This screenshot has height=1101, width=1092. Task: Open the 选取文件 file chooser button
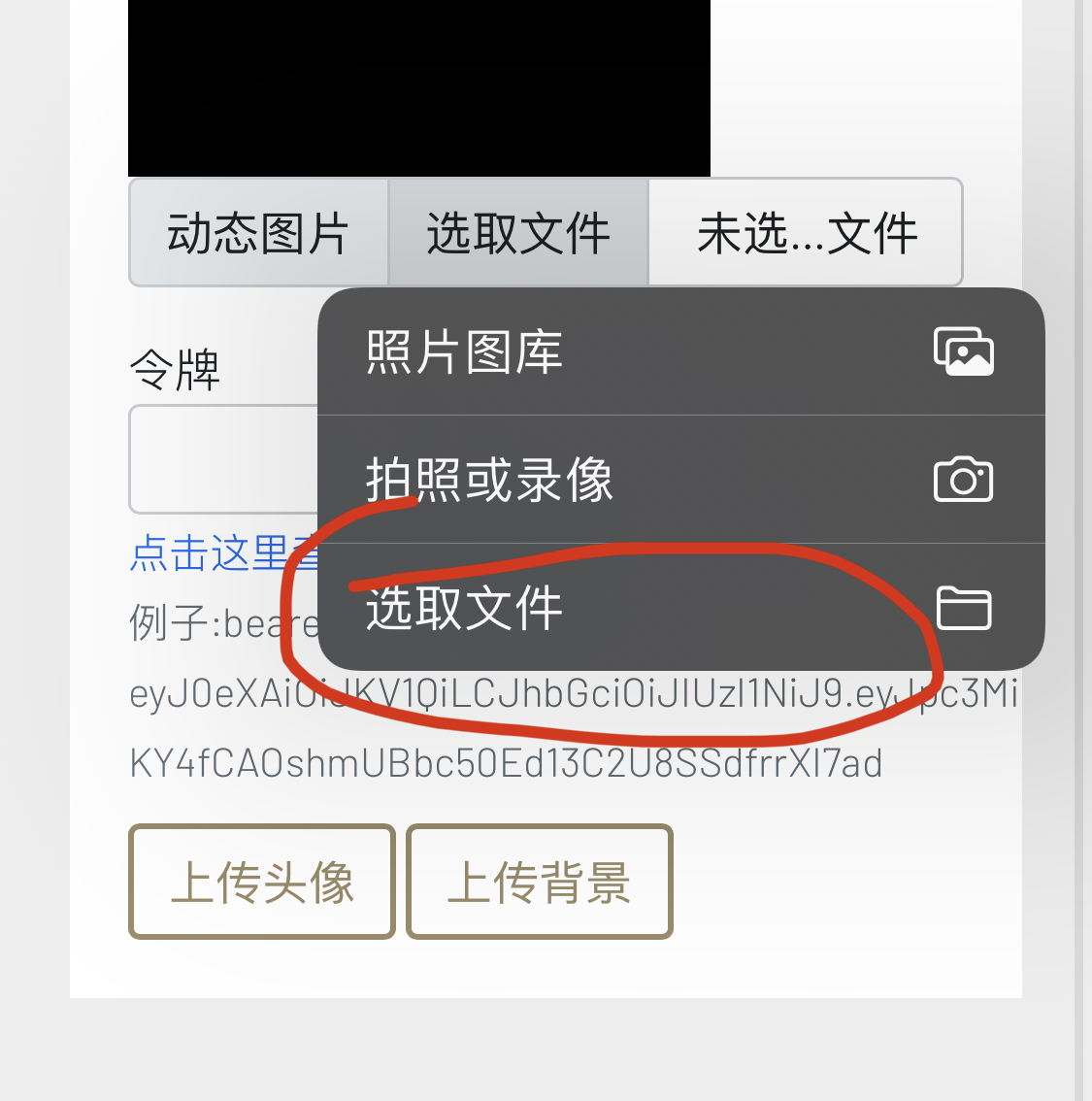click(x=518, y=232)
